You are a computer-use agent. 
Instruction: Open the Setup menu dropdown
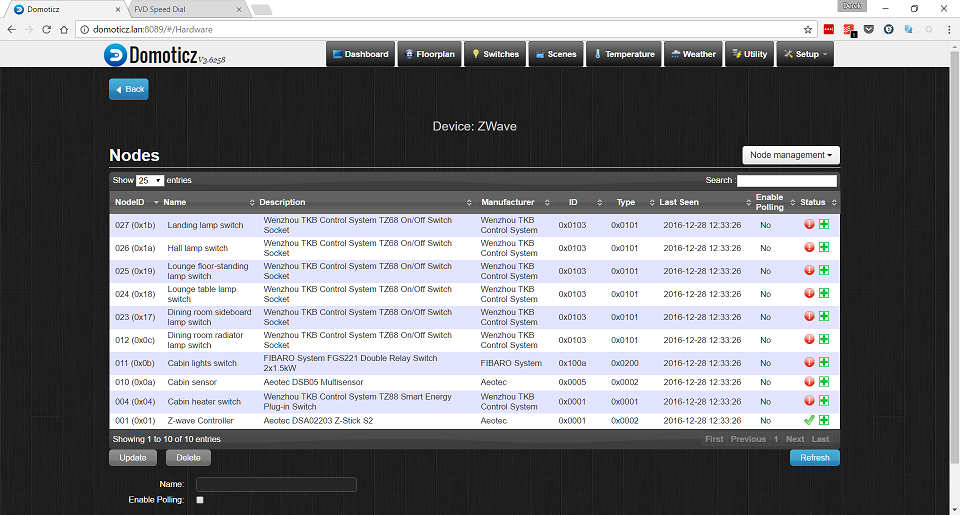coord(806,54)
